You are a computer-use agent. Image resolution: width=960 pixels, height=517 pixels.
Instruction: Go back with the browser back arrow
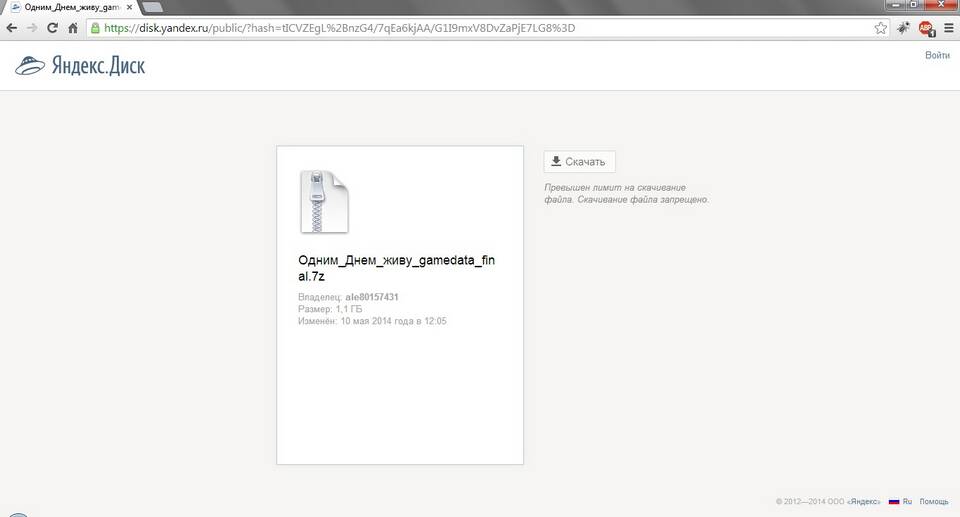[x=12, y=28]
